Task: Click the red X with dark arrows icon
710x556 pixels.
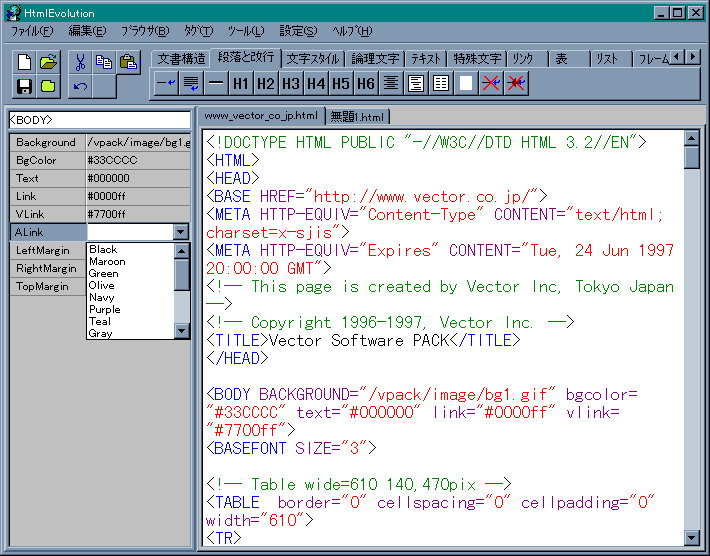Action: (516, 83)
